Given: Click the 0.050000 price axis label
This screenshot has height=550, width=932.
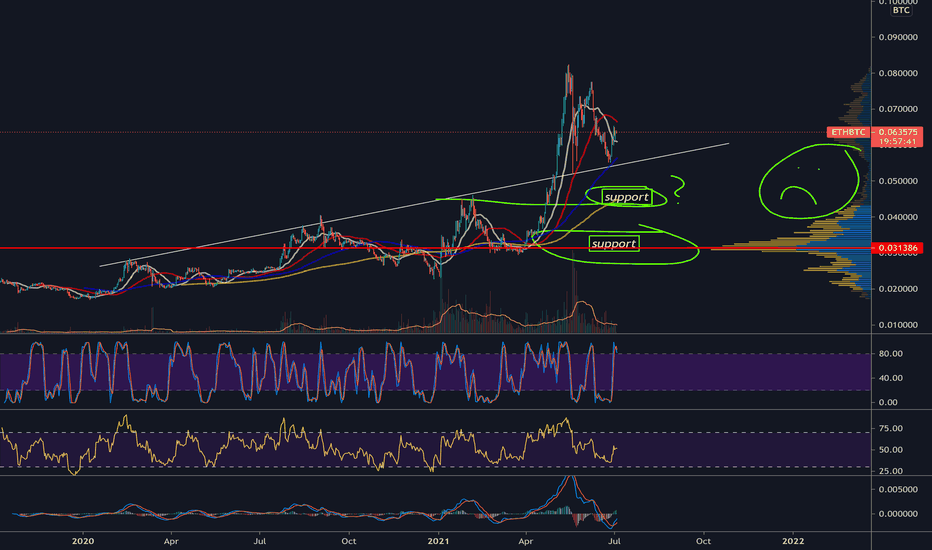Looking at the screenshot, I should [x=898, y=181].
